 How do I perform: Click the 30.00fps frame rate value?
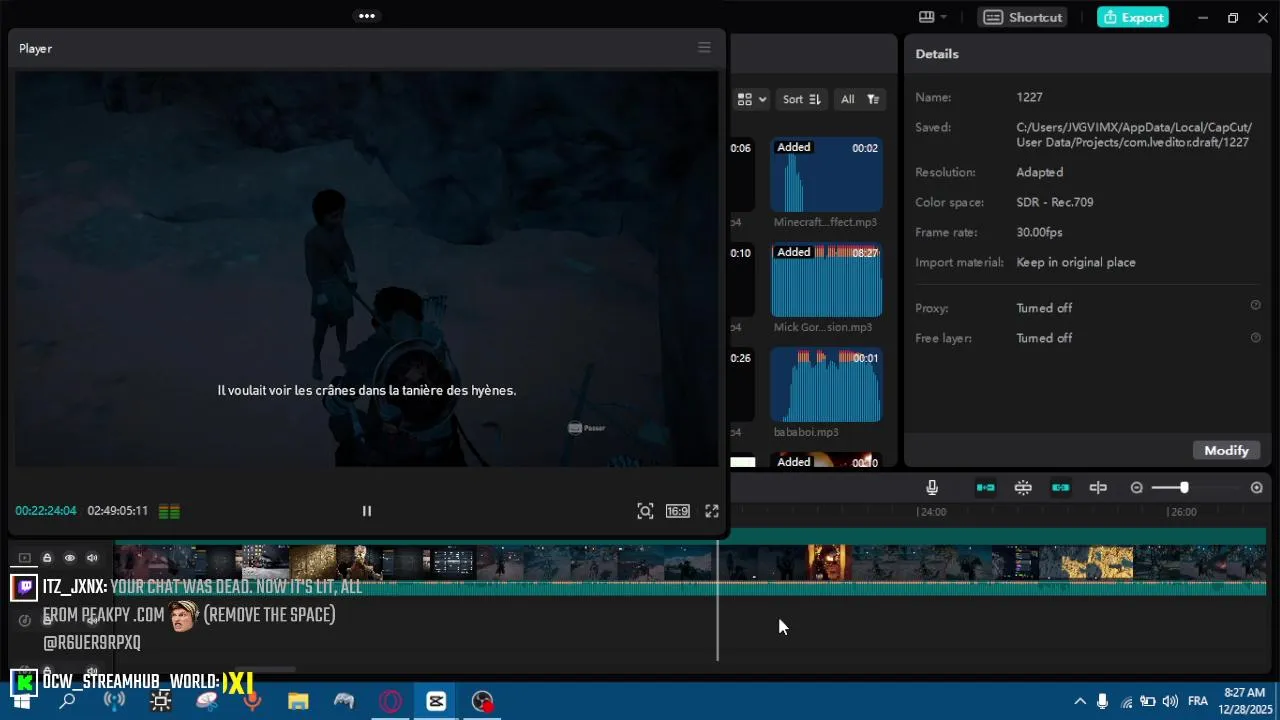coord(1039,232)
